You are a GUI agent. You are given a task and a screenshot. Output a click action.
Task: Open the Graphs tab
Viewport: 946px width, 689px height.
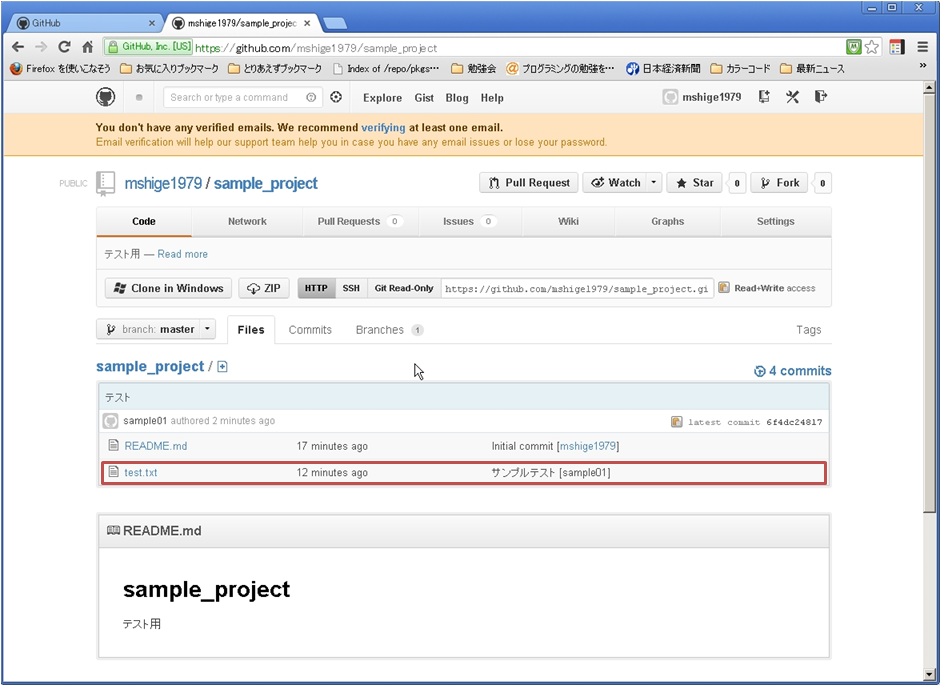pyautogui.click(x=667, y=221)
